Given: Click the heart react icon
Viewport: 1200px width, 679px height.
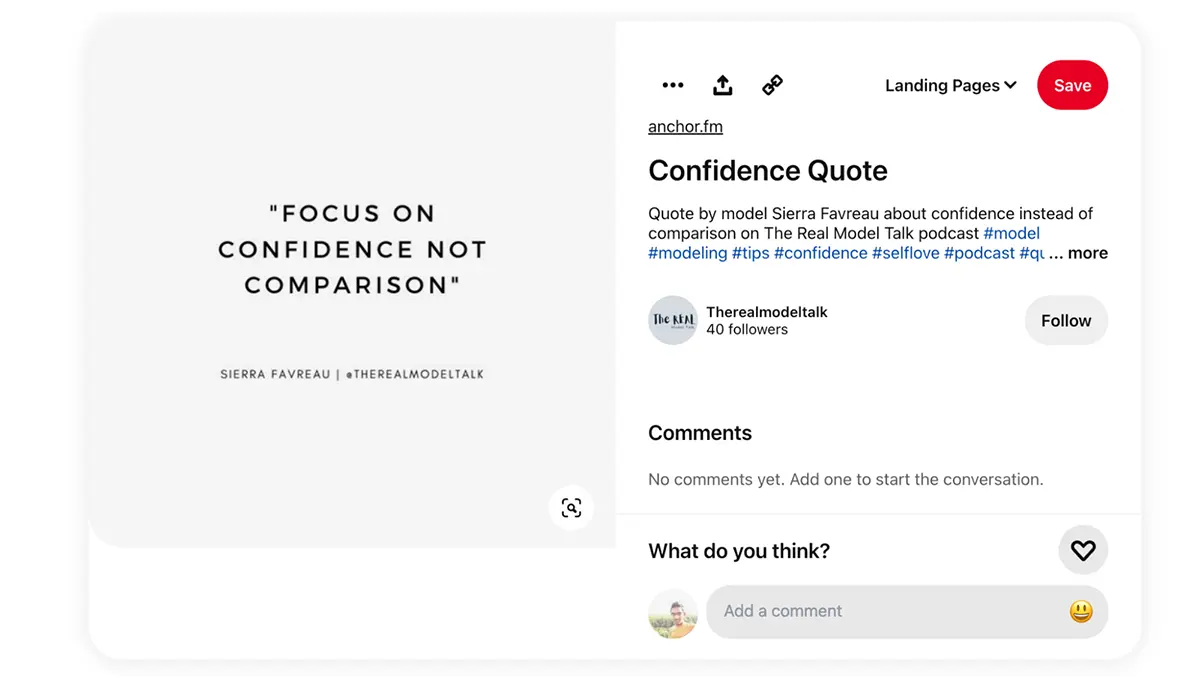Looking at the screenshot, I should click(1083, 550).
